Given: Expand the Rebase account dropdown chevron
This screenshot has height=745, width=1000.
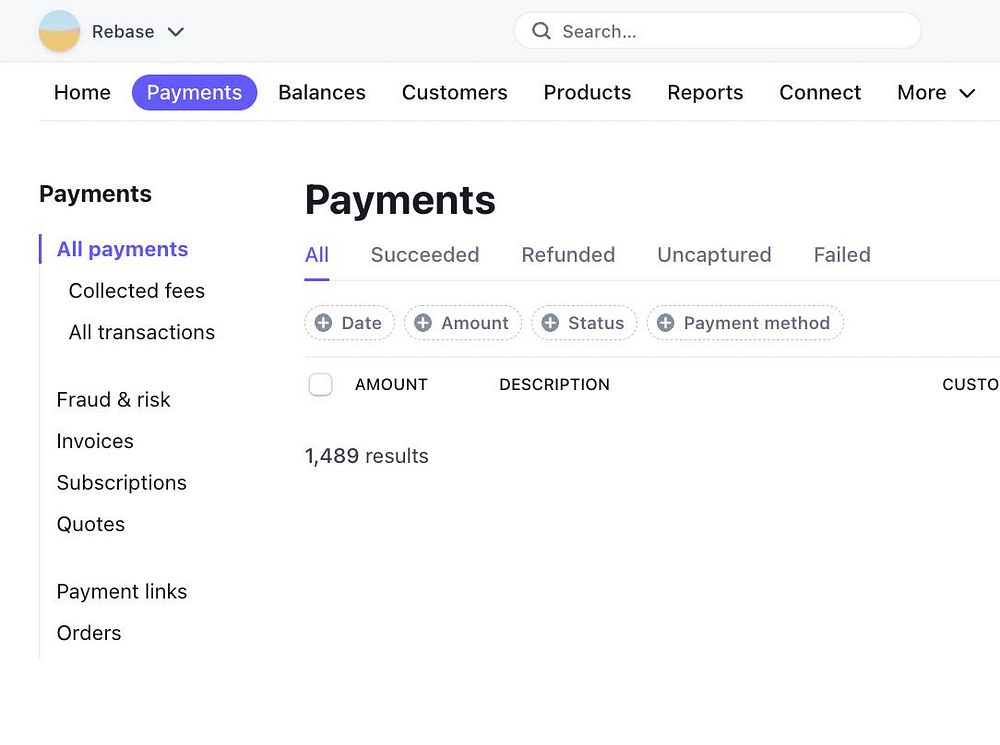Looking at the screenshot, I should point(176,32).
